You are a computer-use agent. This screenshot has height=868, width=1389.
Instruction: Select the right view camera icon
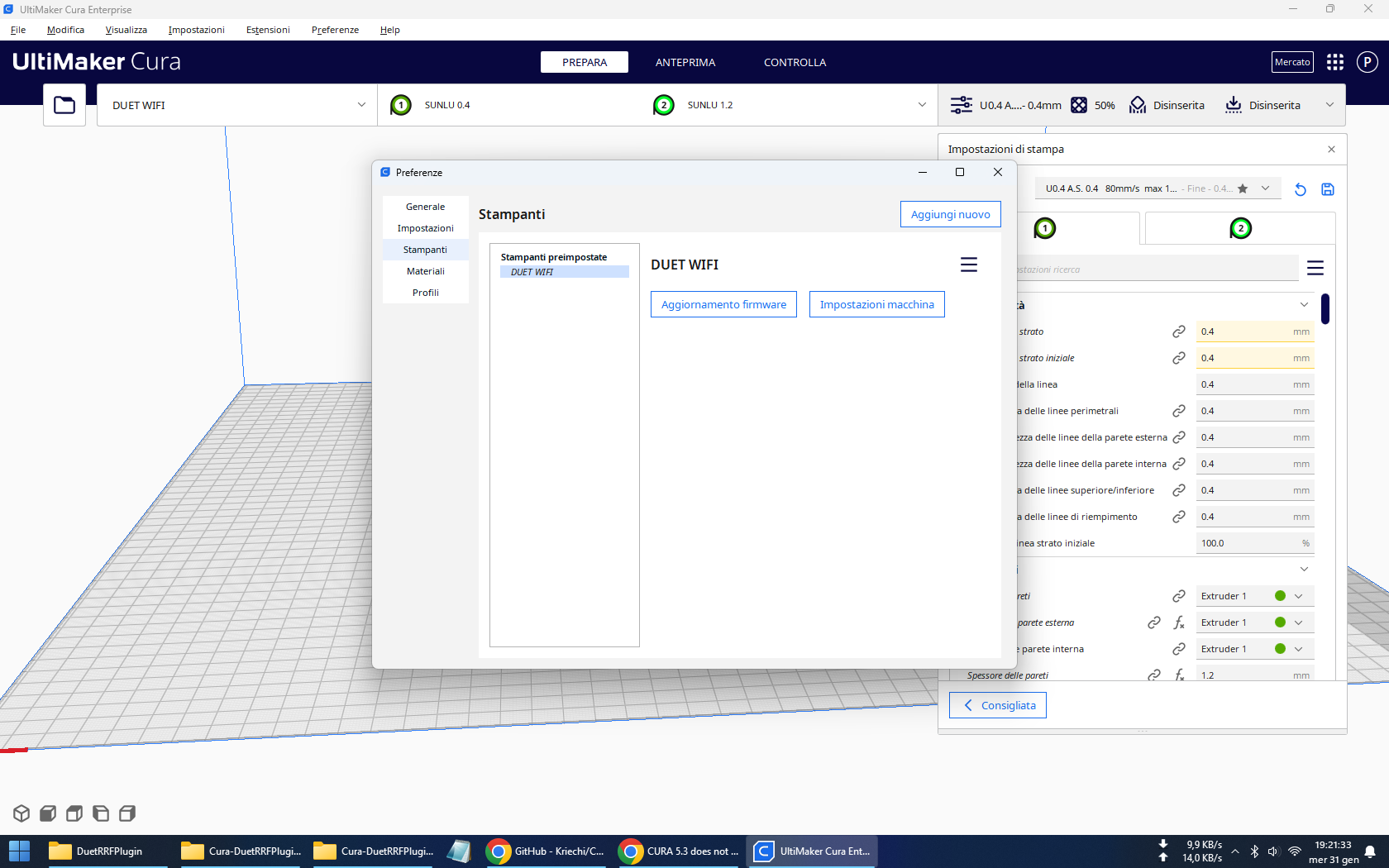click(127, 813)
